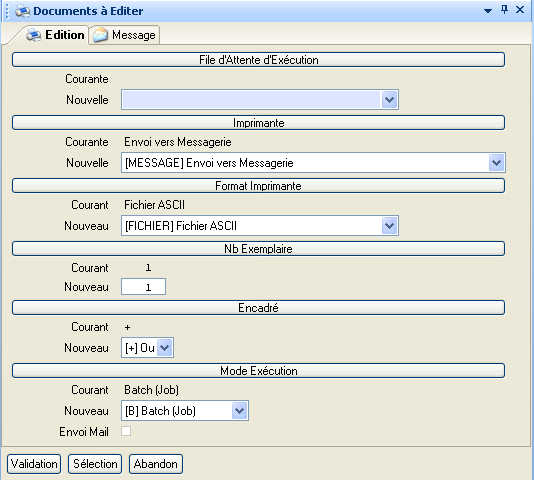Expand the Nouvelle execution queue dropdown

[x=390, y=100]
